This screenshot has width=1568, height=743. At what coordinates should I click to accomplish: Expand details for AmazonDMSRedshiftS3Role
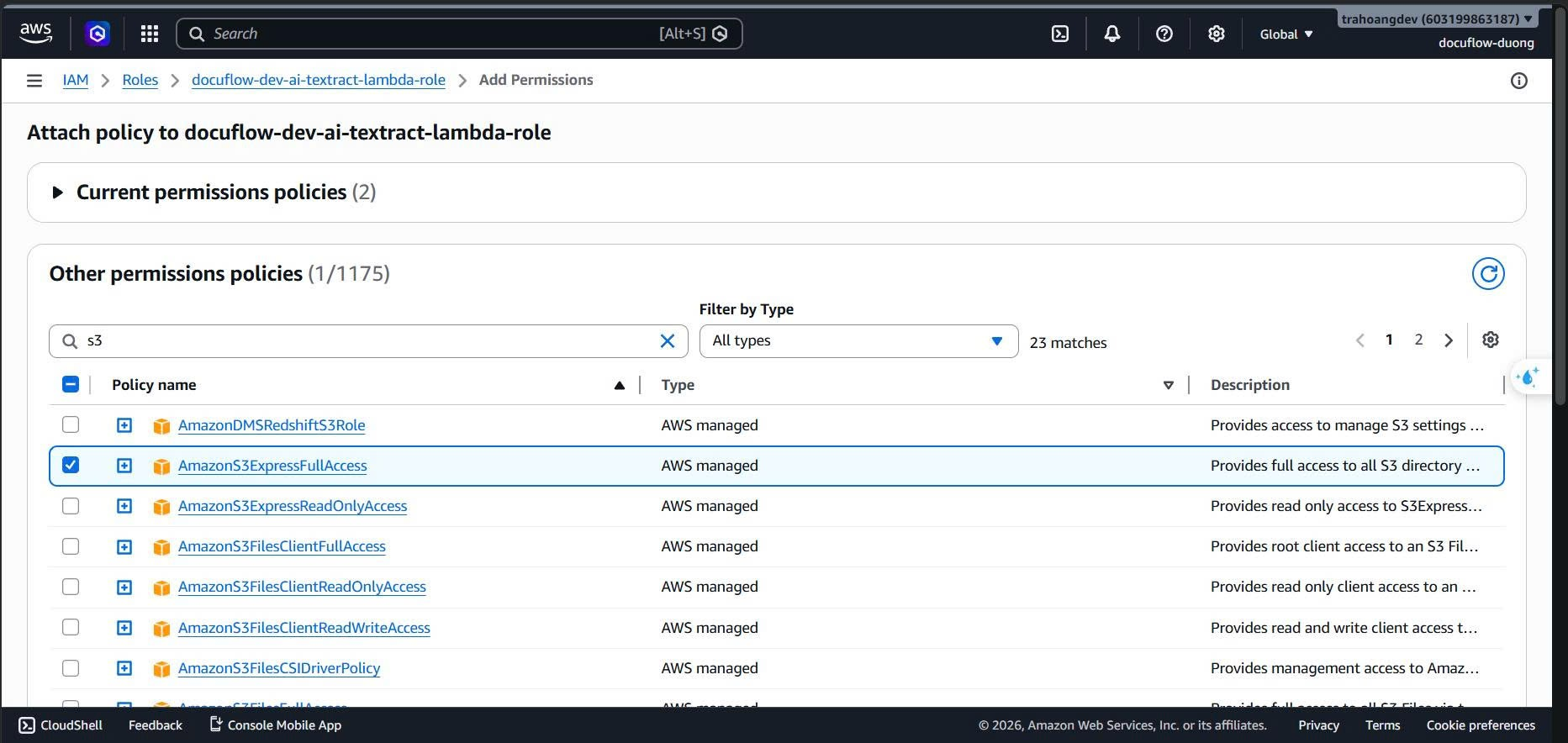pyautogui.click(x=124, y=425)
